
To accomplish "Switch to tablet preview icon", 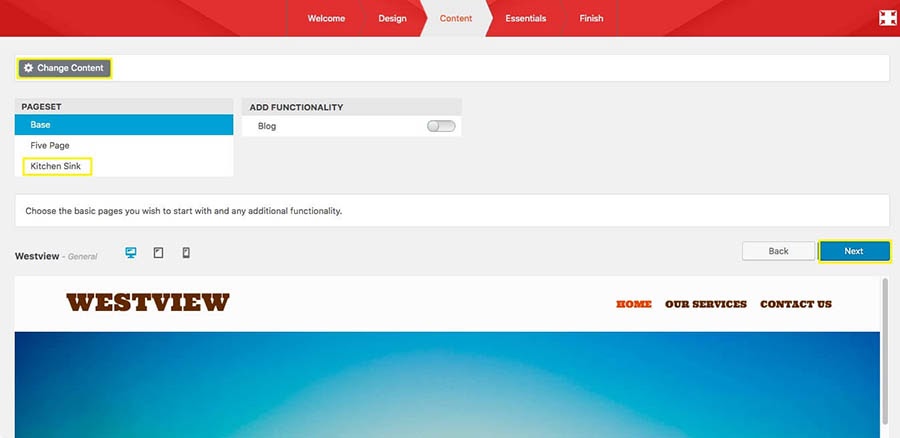I will tap(158, 253).
